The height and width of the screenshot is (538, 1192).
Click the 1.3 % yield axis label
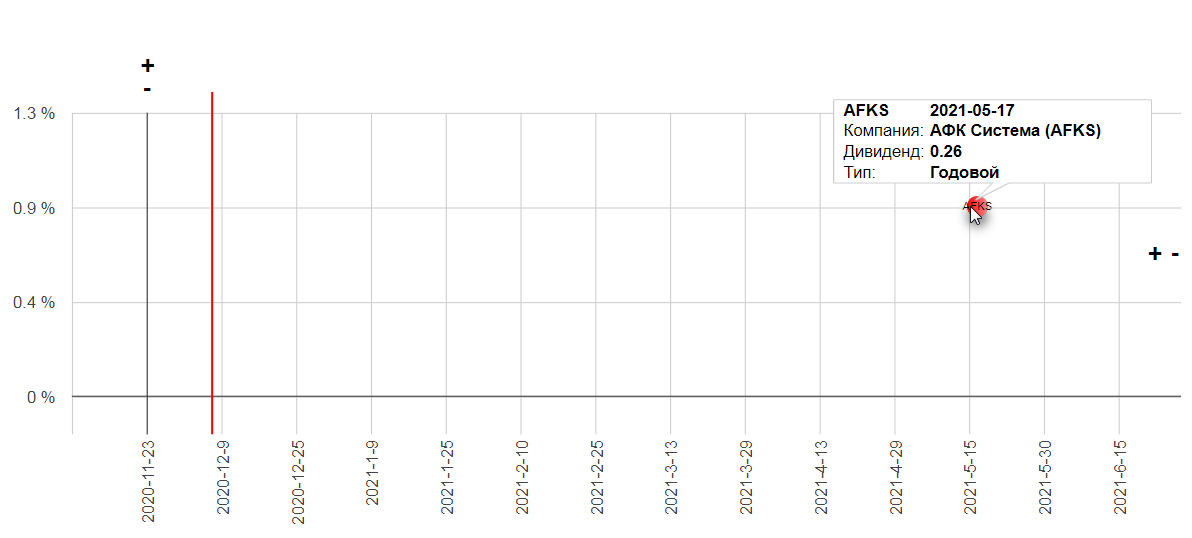click(35, 114)
